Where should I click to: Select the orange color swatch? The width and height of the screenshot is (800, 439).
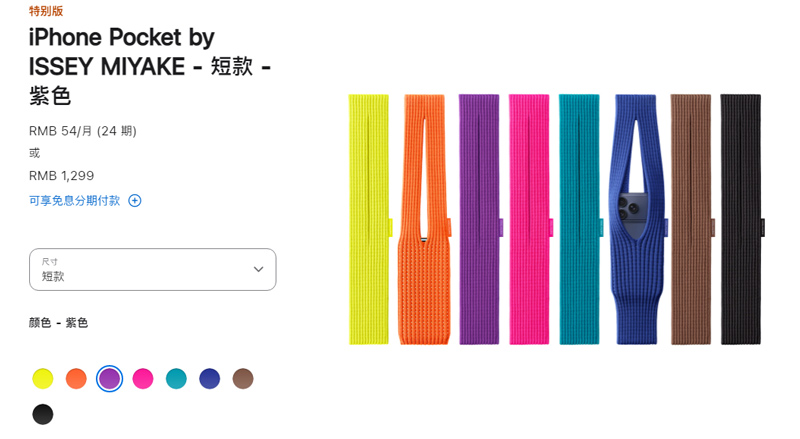(76, 379)
